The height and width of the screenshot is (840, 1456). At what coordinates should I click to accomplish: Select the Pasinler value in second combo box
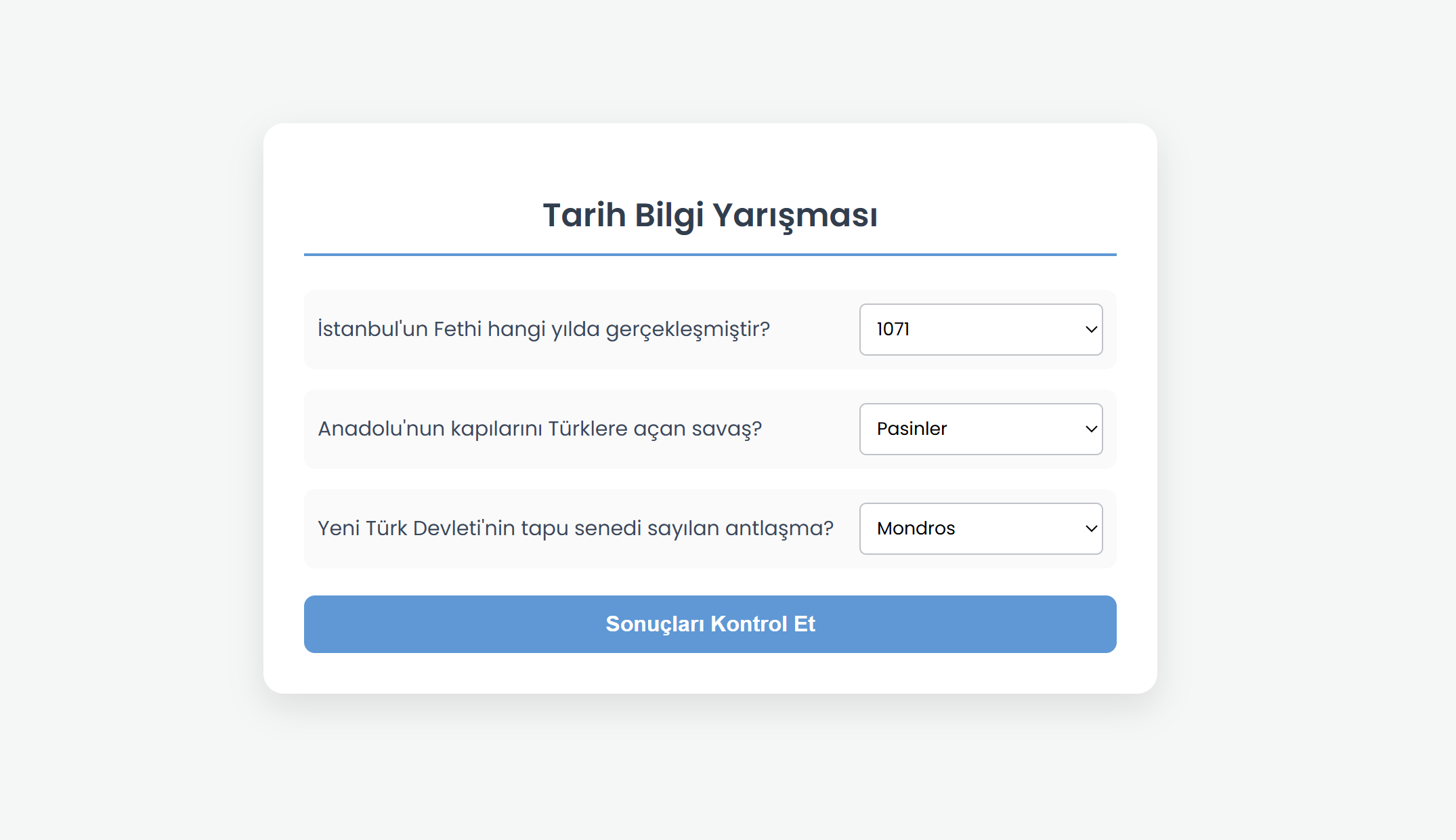pyautogui.click(x=912, y=429)
